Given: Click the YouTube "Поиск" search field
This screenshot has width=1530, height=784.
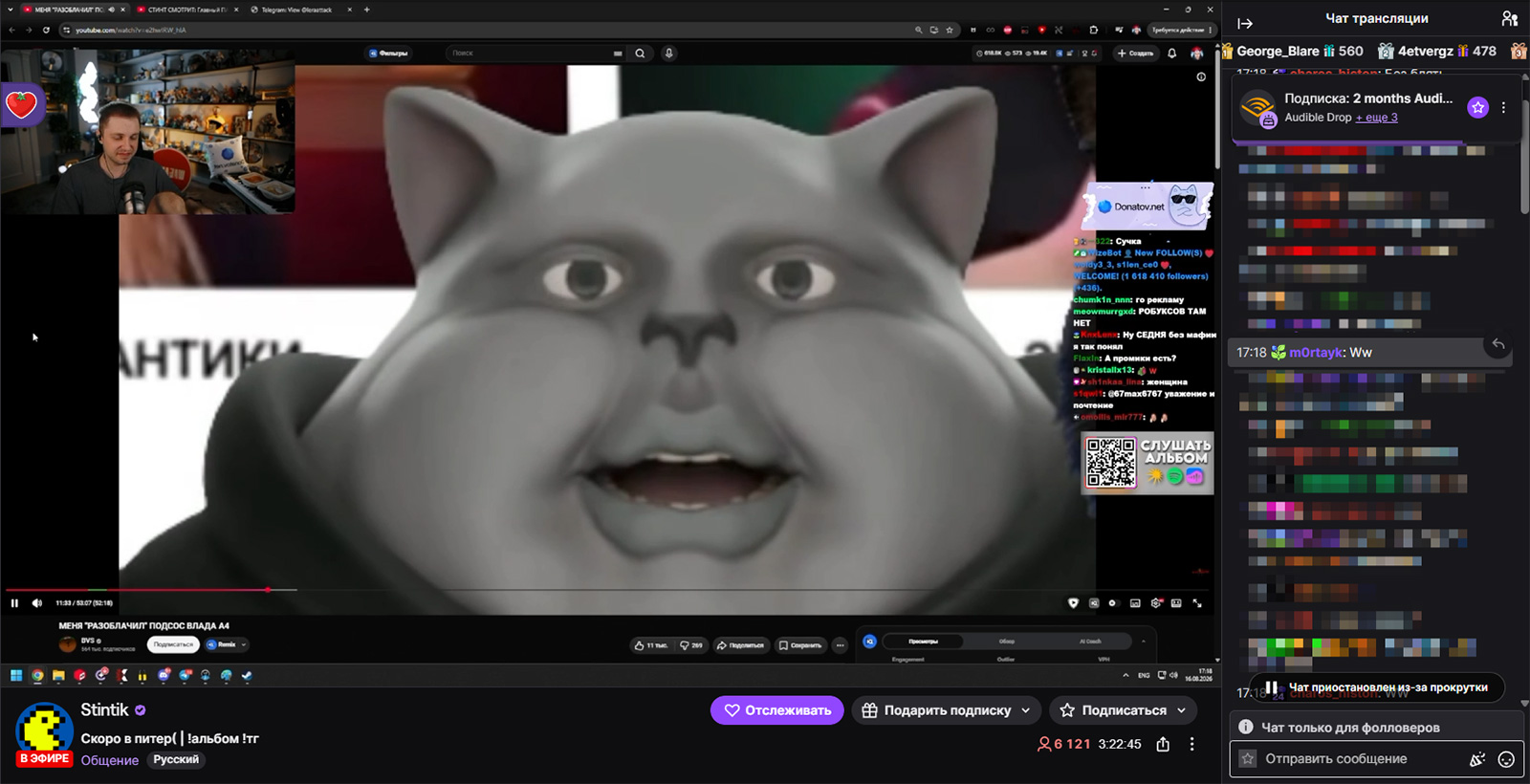Looking at the screenshot, I should point(534,54).
